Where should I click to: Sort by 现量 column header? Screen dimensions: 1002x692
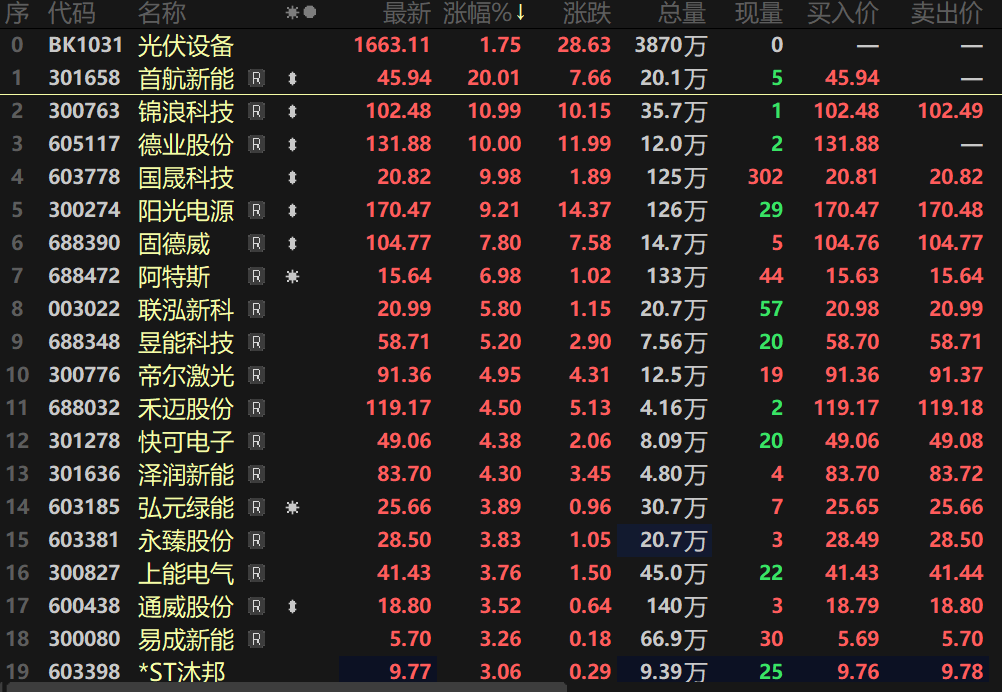tap(759, 13)
